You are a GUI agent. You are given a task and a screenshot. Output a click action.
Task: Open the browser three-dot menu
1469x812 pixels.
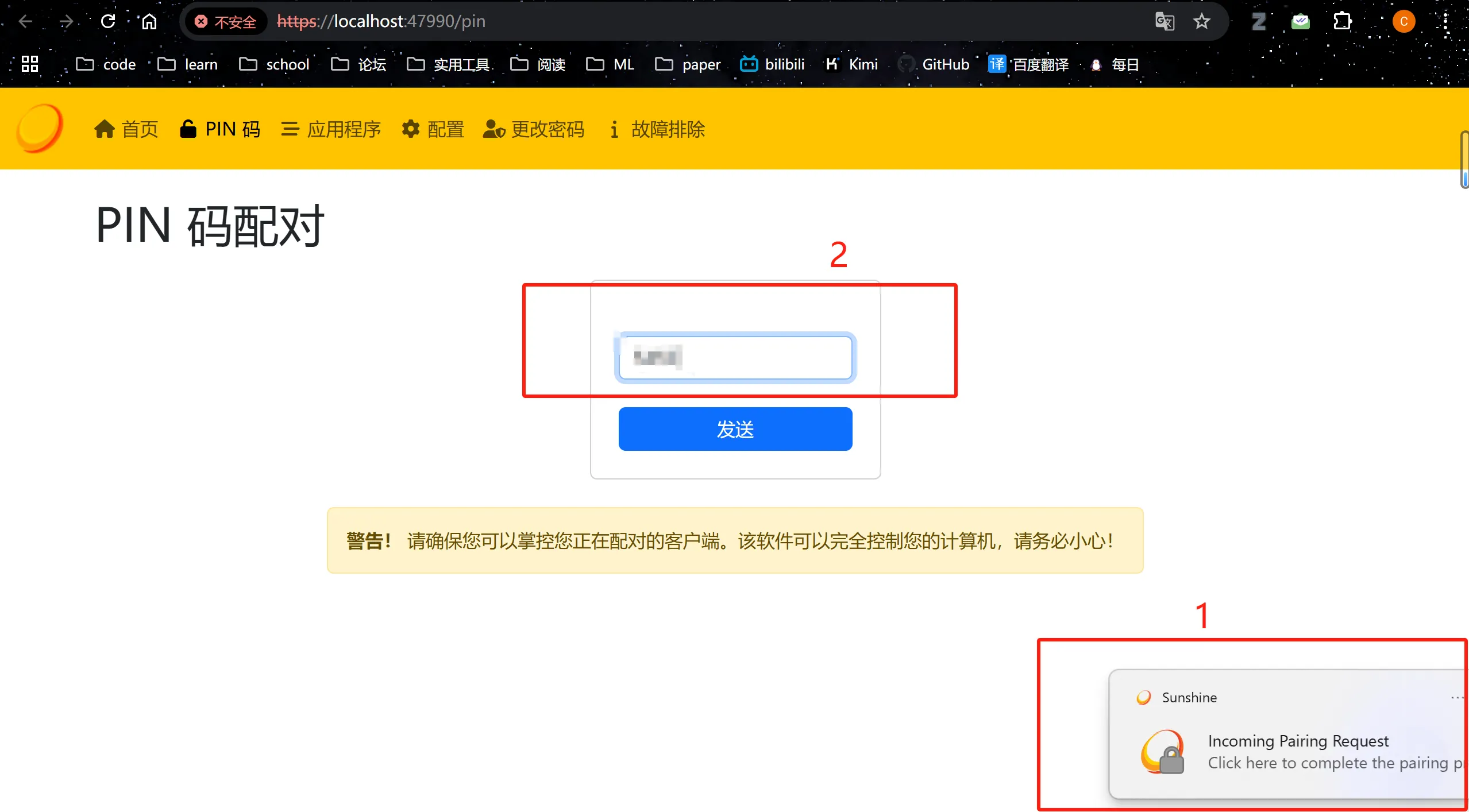[1446, 22]
